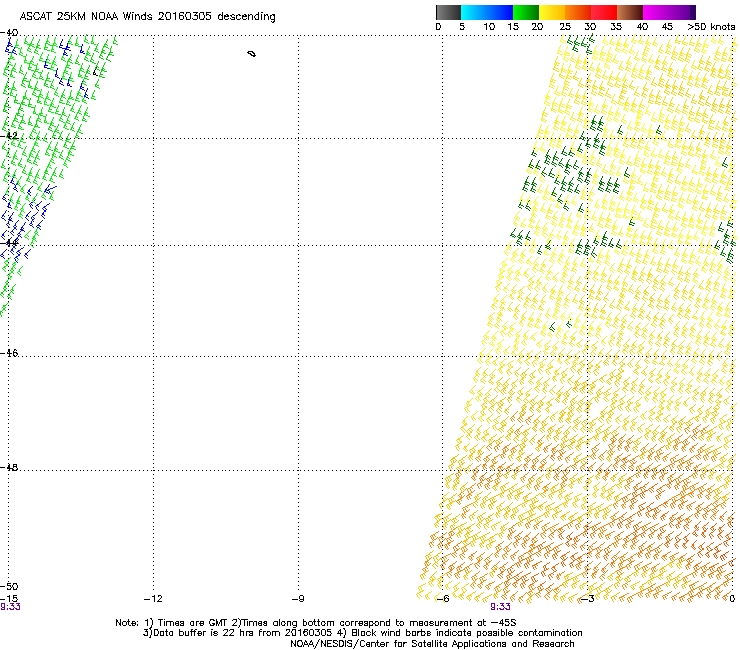Click the '-42' latitude axis label
The height and width of the screenshot is (650, 740).
9,135
